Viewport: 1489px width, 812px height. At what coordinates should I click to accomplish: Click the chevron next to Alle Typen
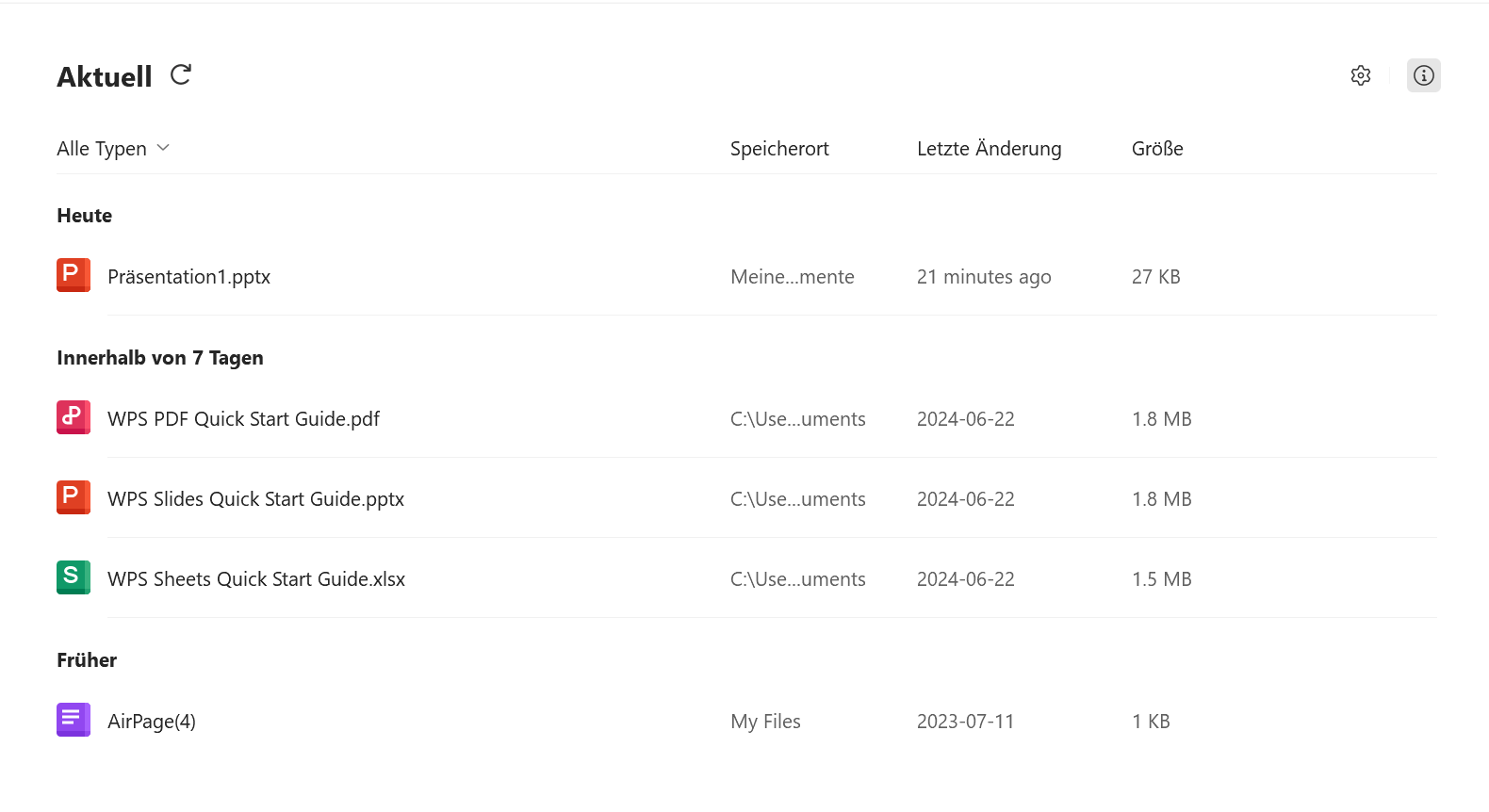[x=163, y=148]
